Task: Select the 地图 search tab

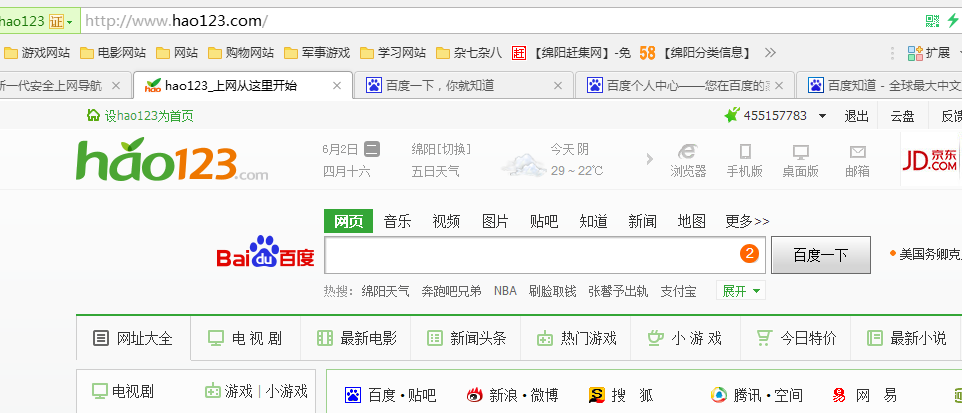Action: [x=691, y=221]
